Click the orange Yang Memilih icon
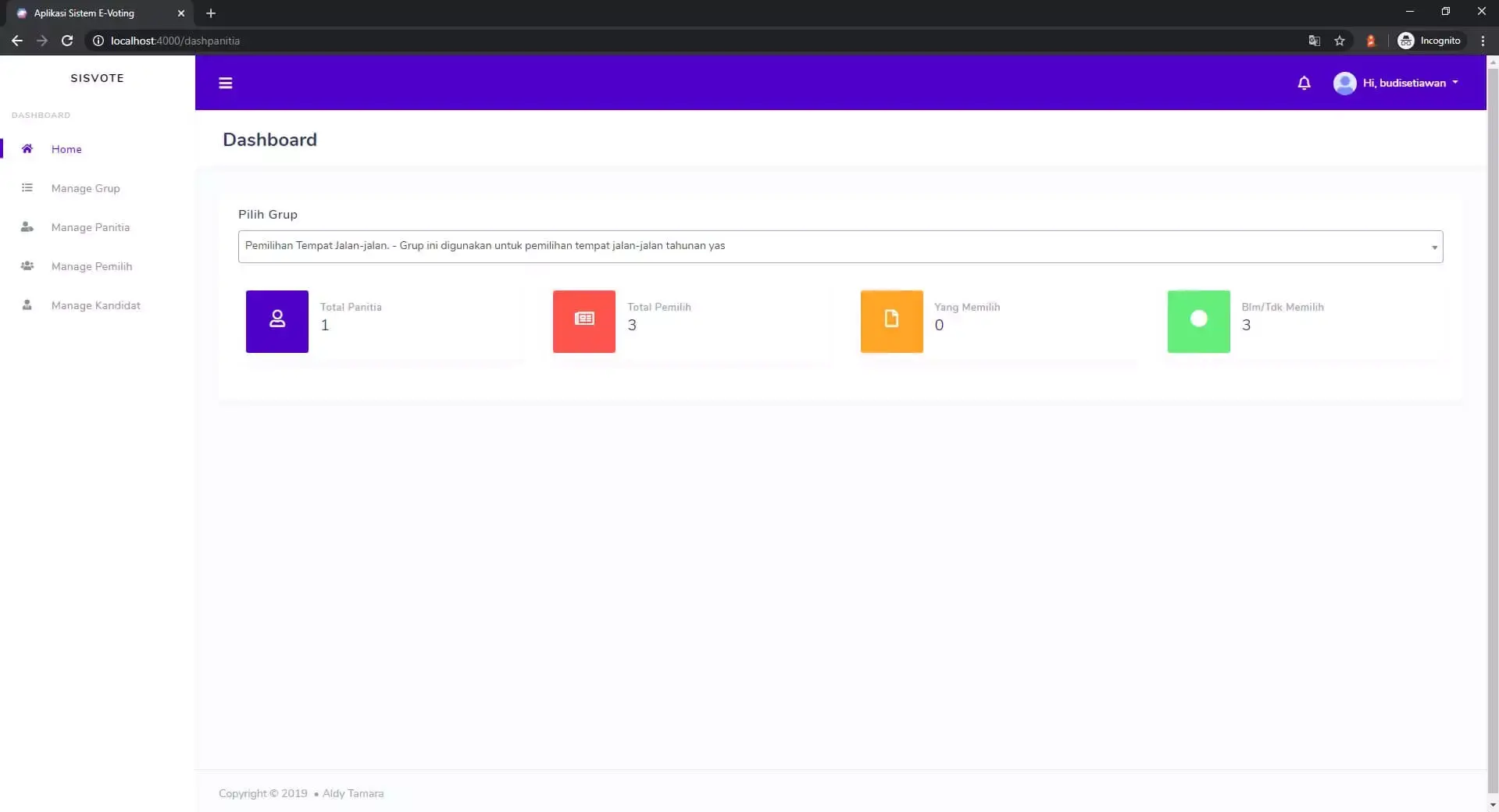 tap(892, 322)
